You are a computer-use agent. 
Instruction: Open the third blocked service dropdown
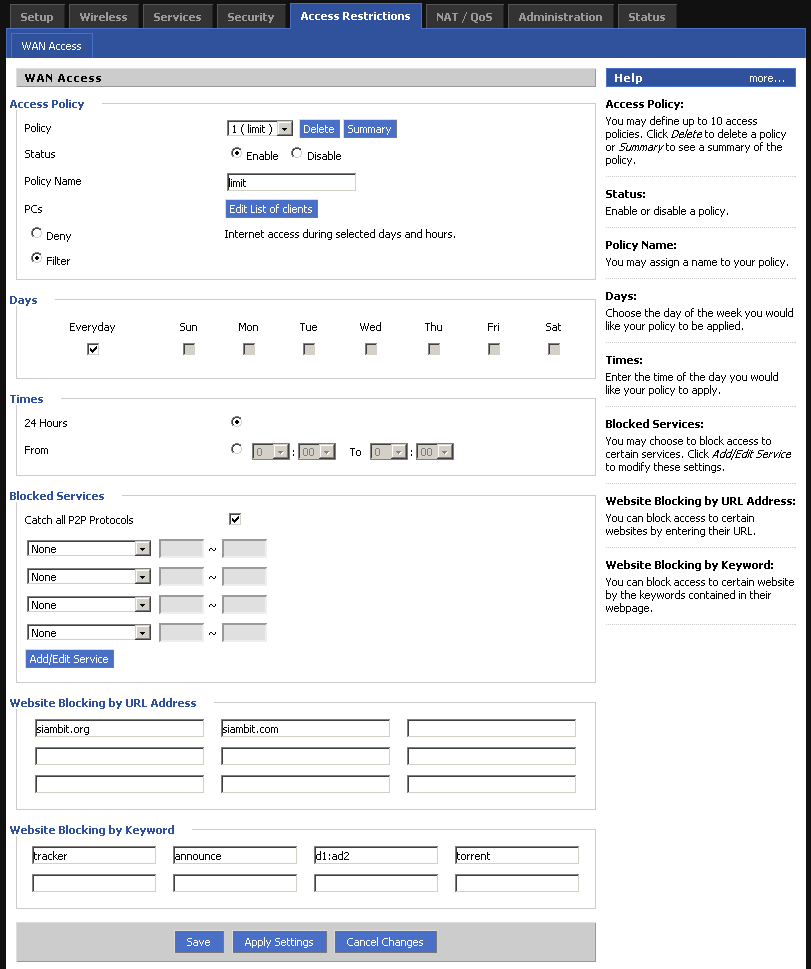[89, 605]
